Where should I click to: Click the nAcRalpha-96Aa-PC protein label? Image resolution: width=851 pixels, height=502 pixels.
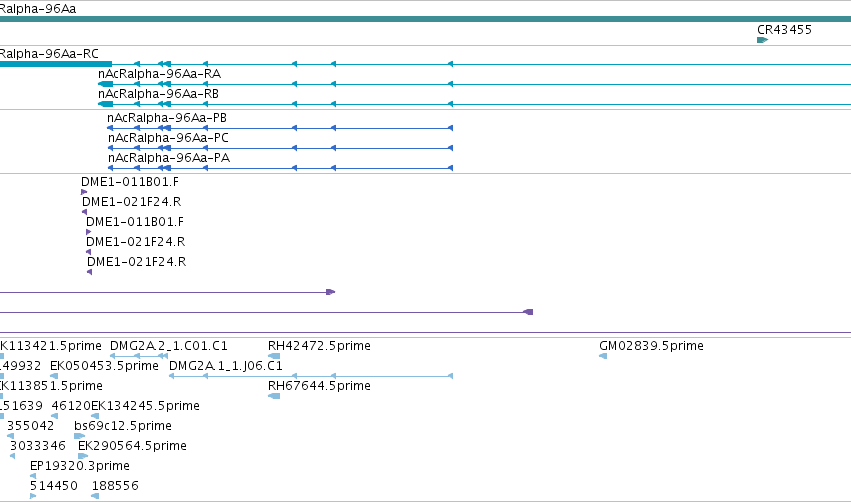(x=168, y=138)
